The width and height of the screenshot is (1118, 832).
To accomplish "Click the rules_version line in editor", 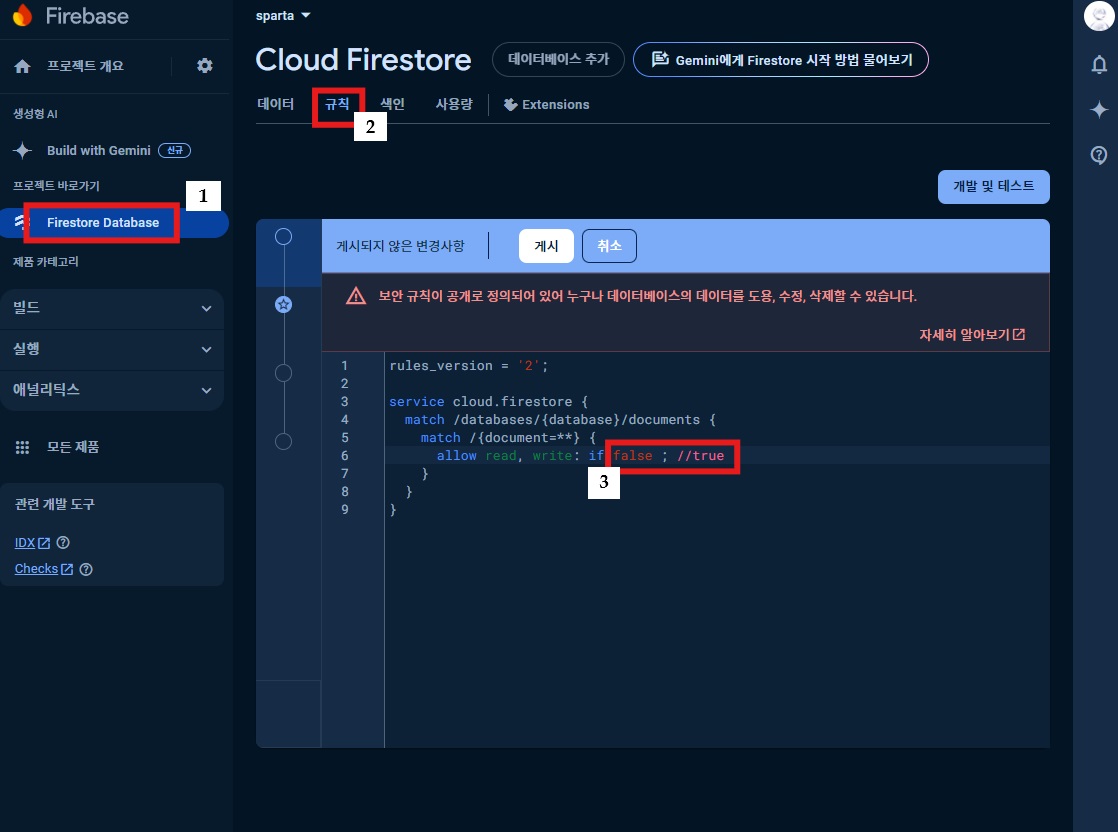I will tap(468, 366).
